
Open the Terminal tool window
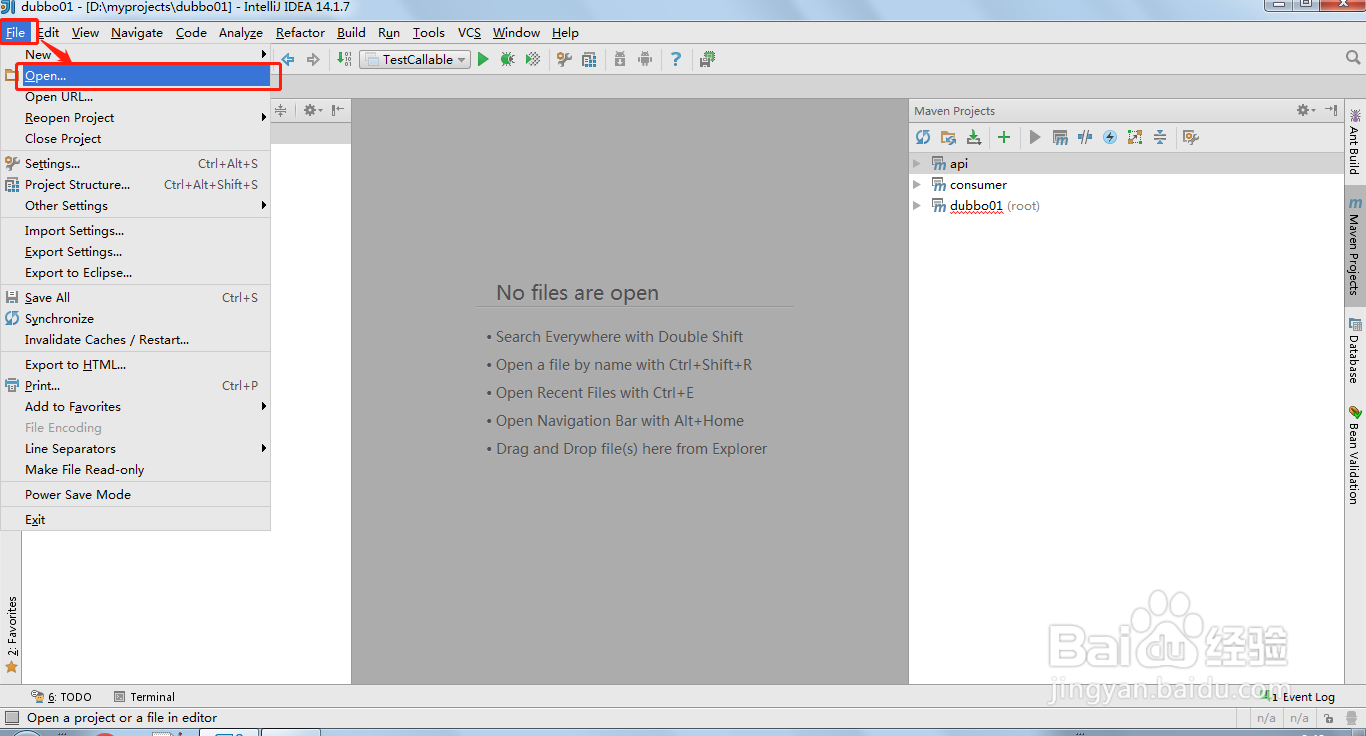(145, 697)
